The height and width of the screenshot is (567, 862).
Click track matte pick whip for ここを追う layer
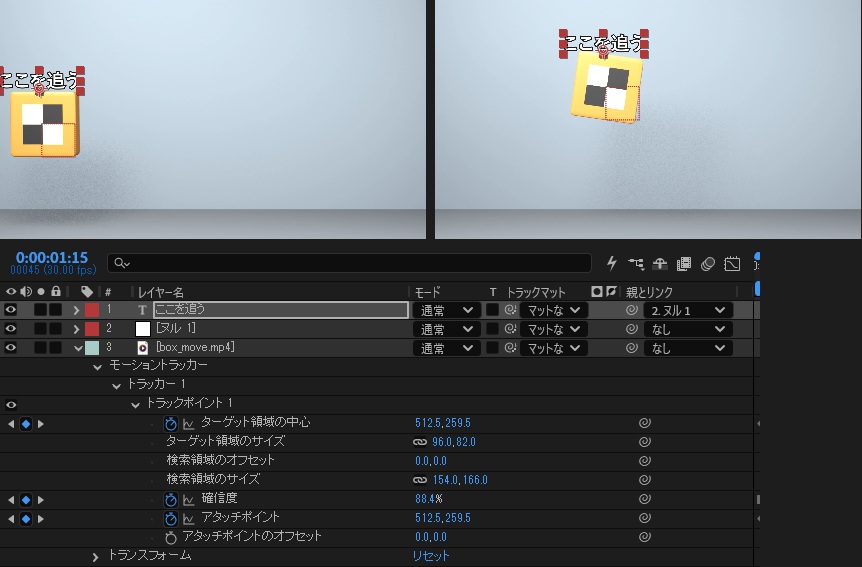pyautogui.click(x=510, y=310)
